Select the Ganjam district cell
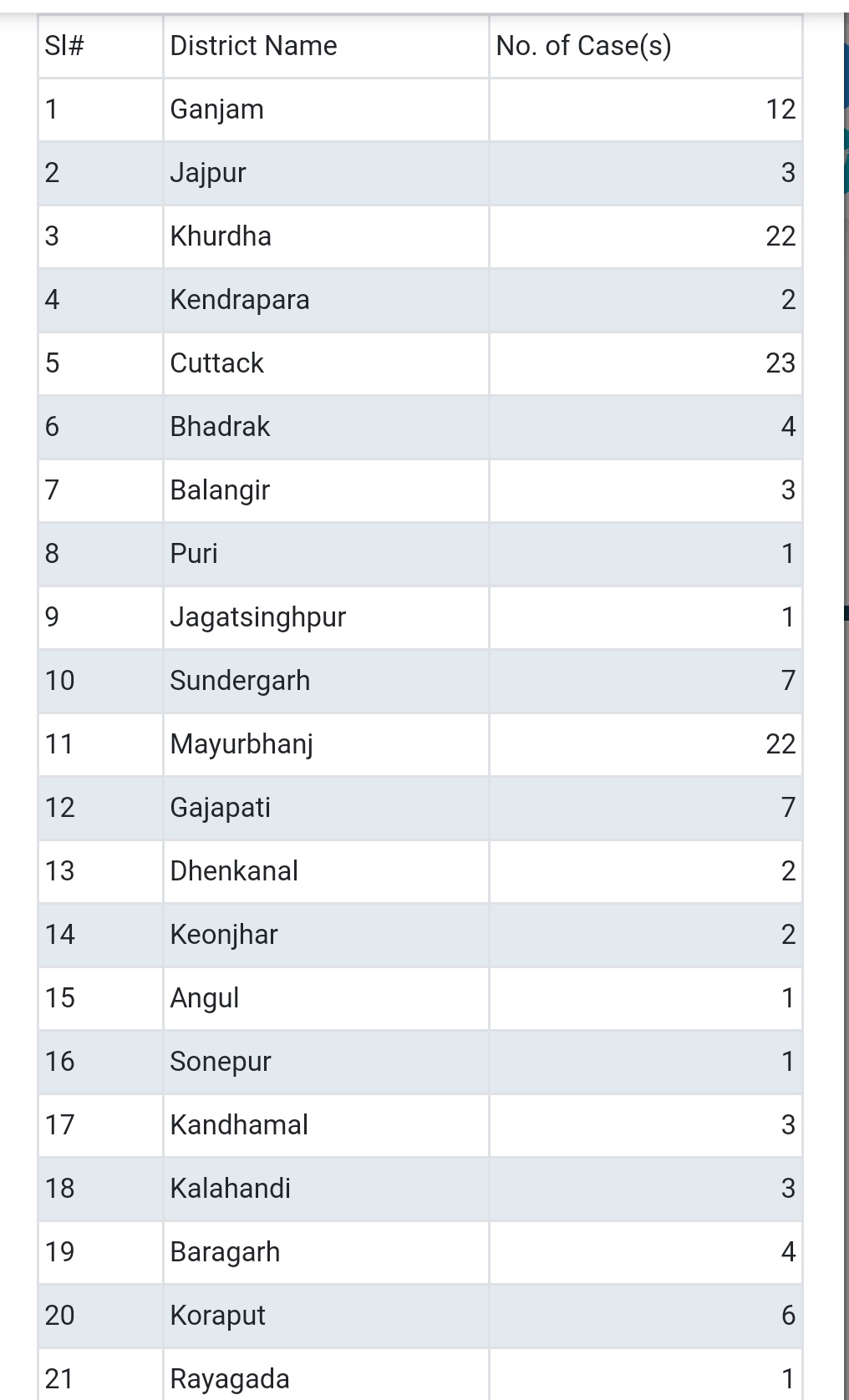Screen dimensions: 849x1400 click(216, 109)
